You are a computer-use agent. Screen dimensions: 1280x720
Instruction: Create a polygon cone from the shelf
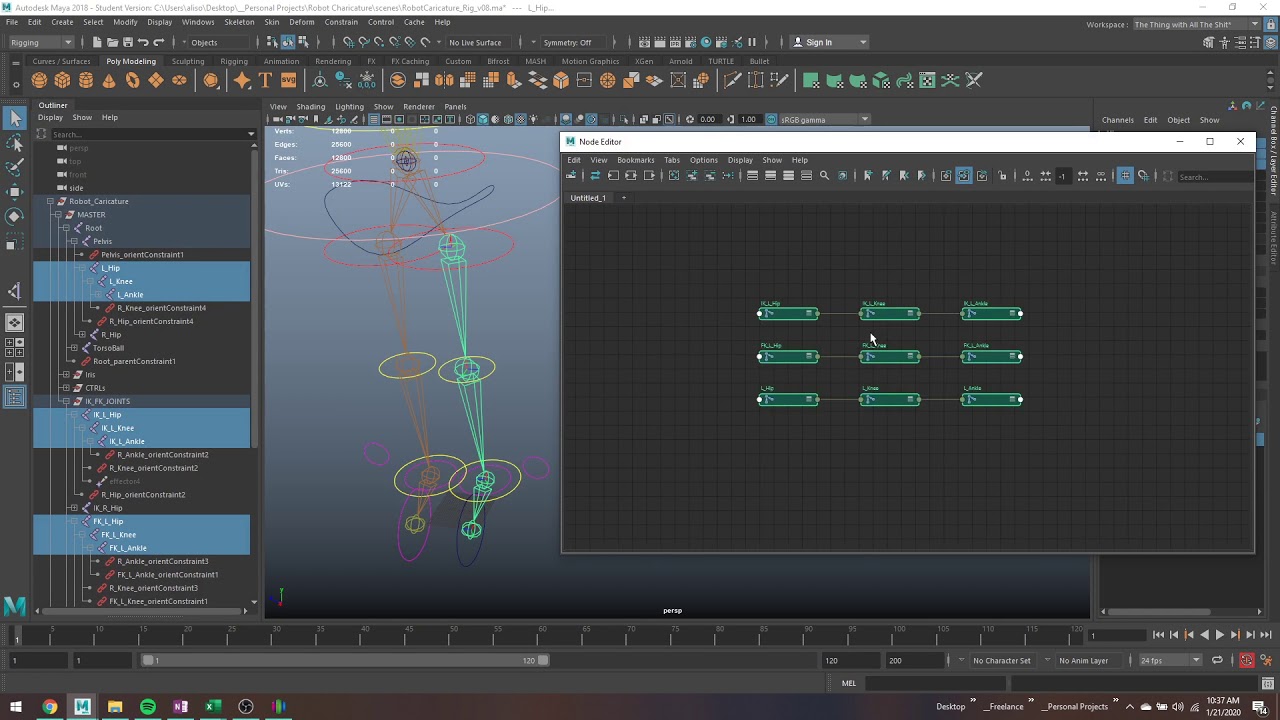coord(109,80)
